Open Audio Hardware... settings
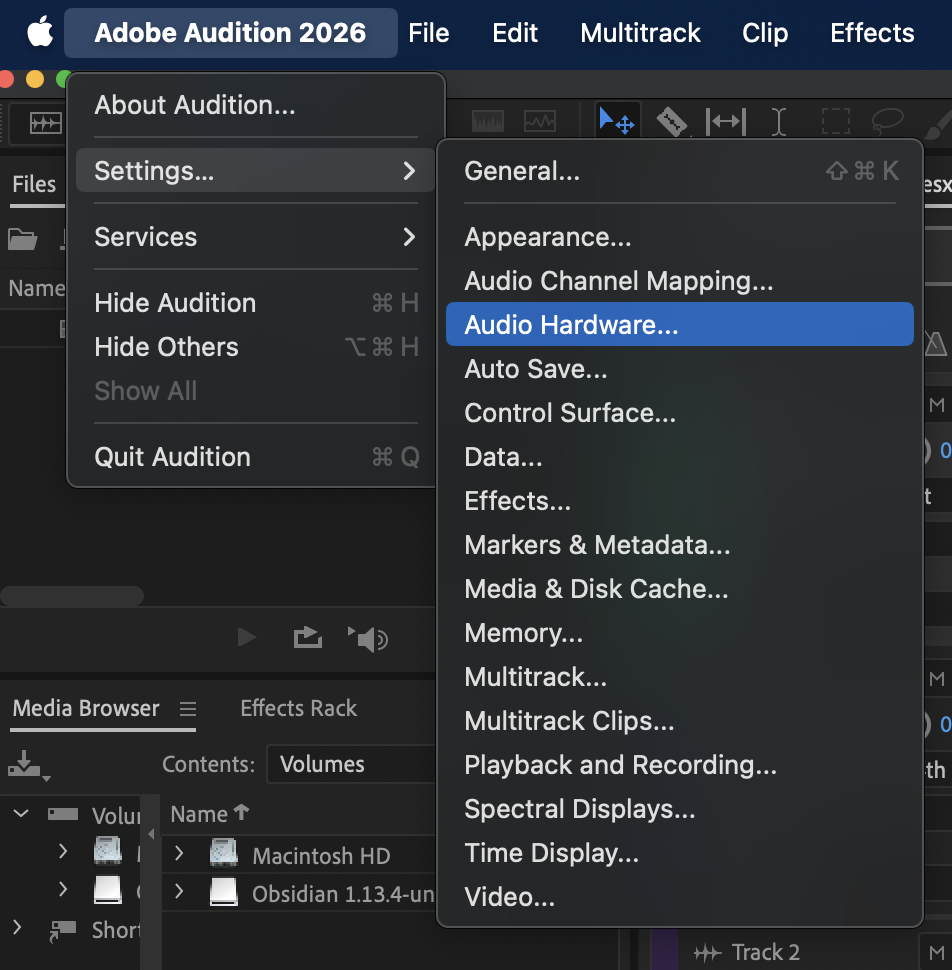Viewport: 952px width, 970px height. point(680,324)
